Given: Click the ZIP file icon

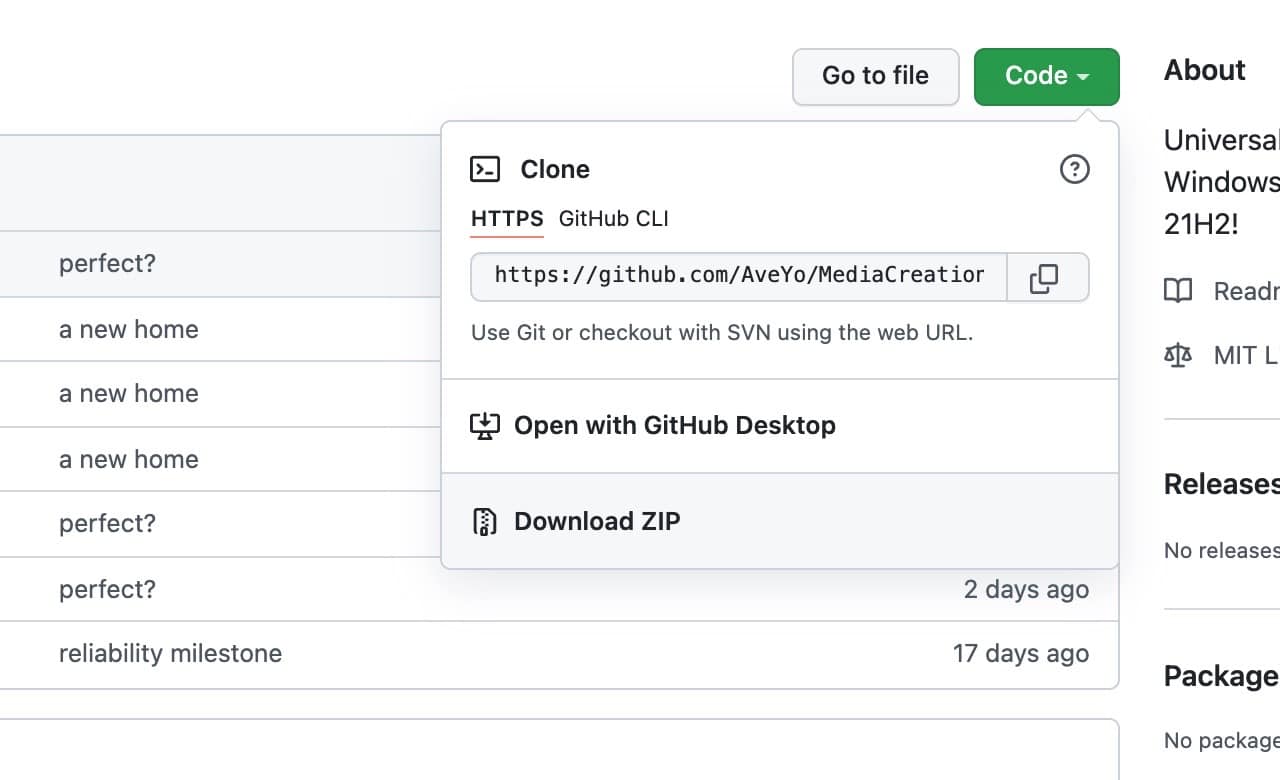Looking at the screenshot, I should point(484,521).
